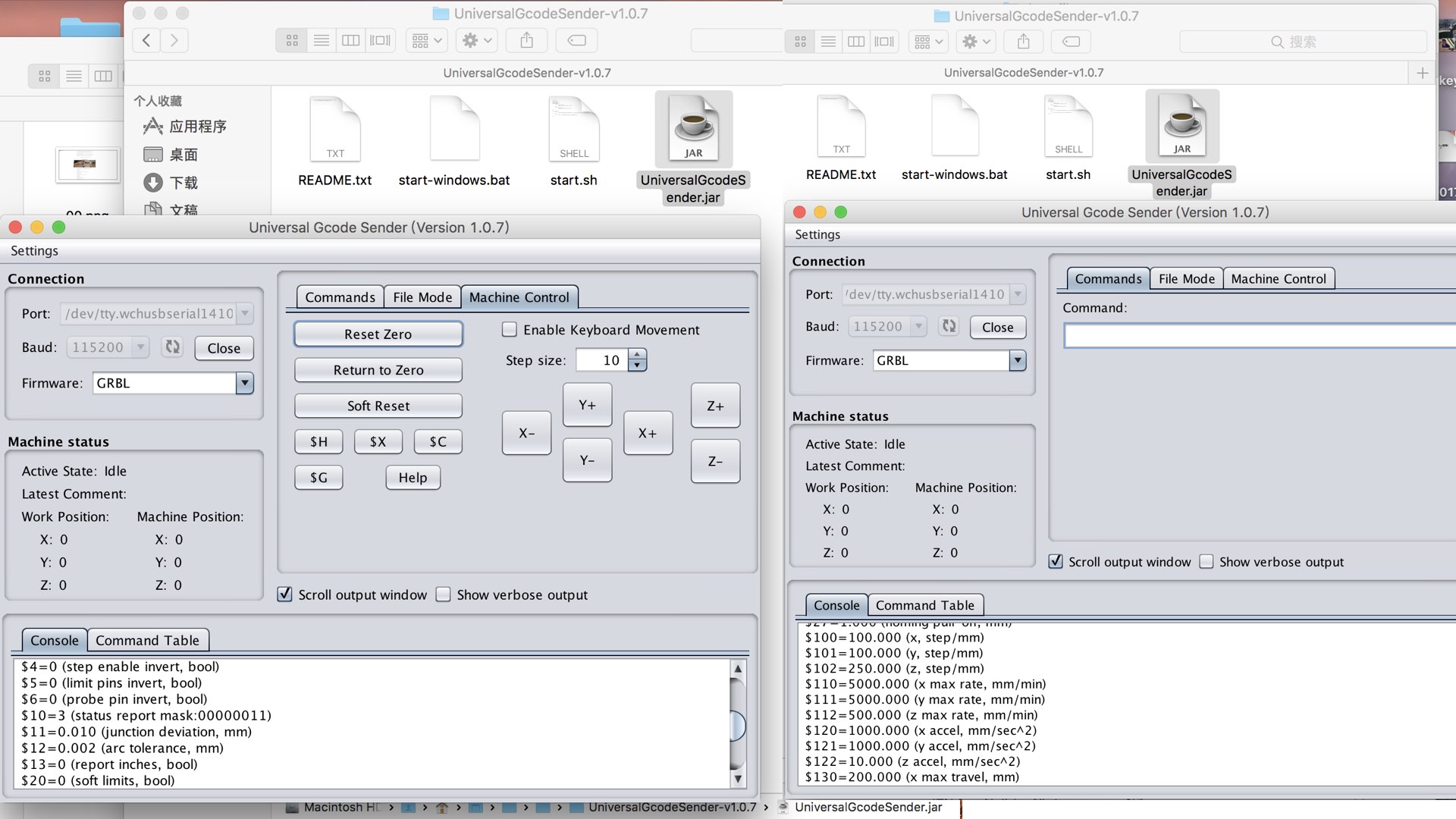Open Downloads (下载) in Finder sidebar

click(x=171, y=183)
